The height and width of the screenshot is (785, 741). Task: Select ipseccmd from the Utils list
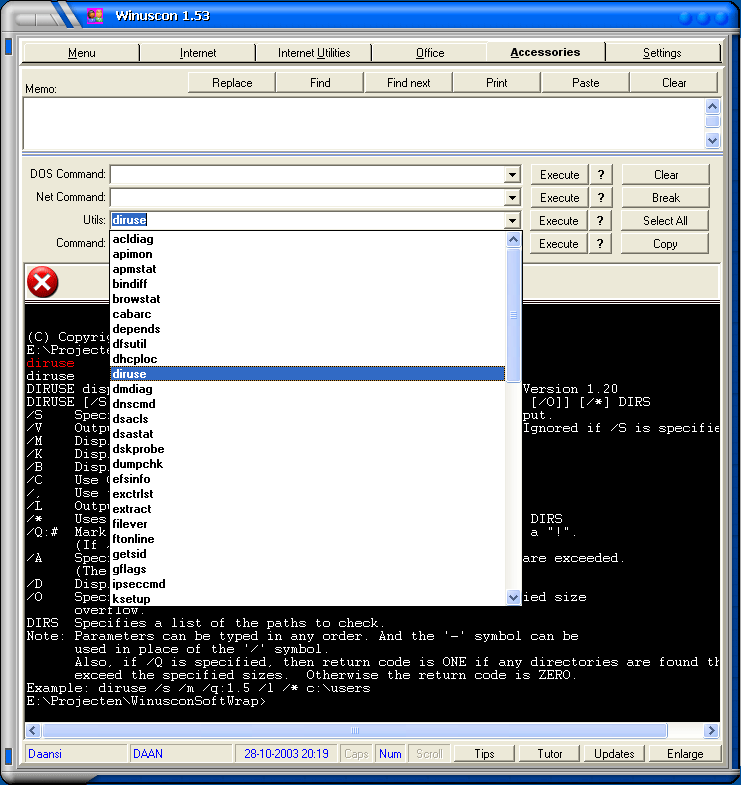(307, 584)
